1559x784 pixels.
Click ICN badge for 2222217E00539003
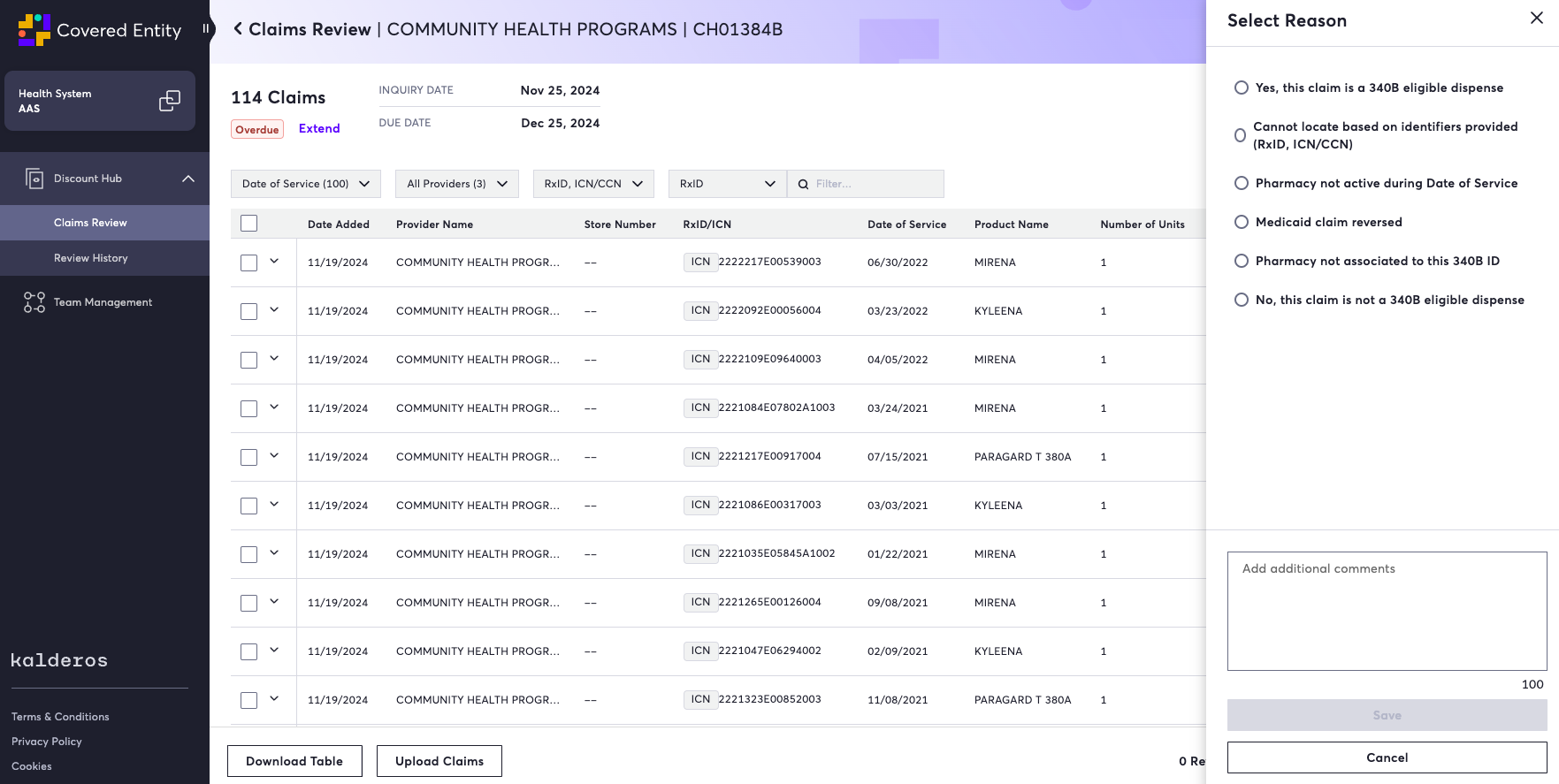700,262
